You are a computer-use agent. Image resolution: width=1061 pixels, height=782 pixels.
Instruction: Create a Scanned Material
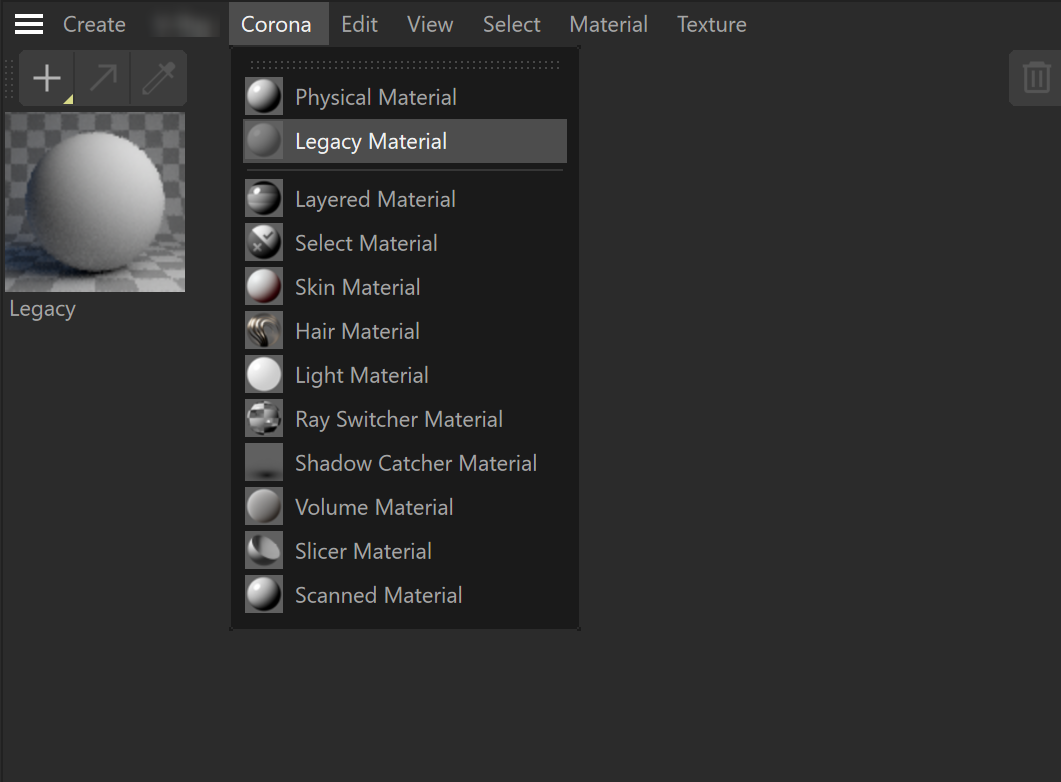405,595
